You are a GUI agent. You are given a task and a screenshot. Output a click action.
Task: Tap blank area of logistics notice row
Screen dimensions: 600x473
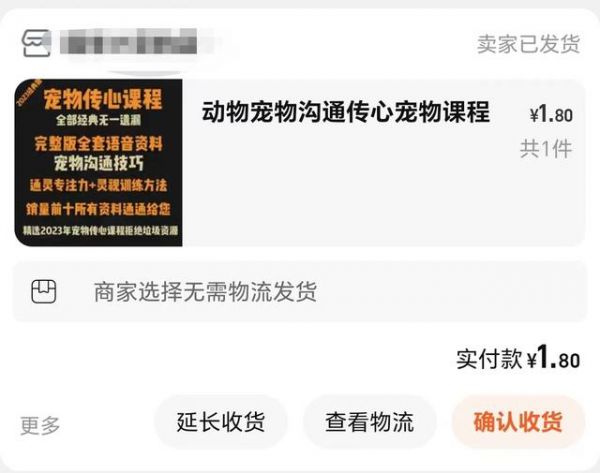click(x=452, y=292)
